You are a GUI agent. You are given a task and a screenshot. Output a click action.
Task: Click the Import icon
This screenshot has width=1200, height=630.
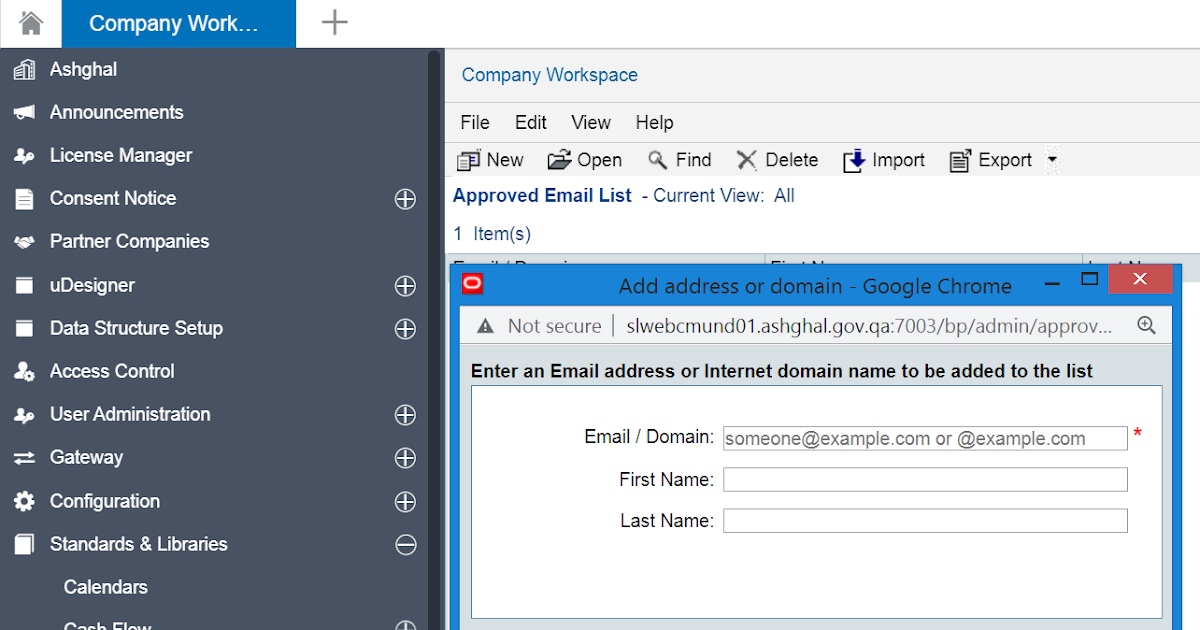pos(855,159)
